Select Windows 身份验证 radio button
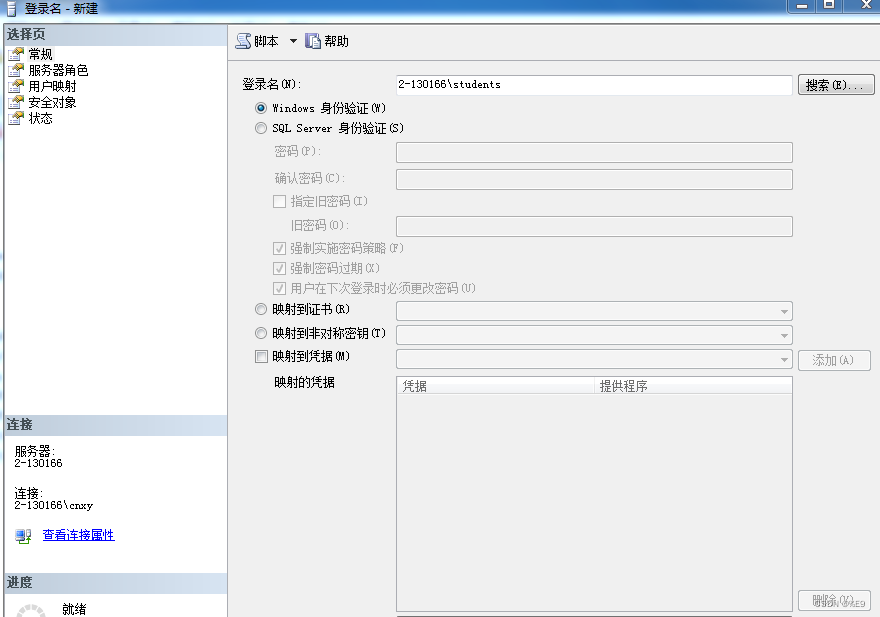 (x=261, y=108)
